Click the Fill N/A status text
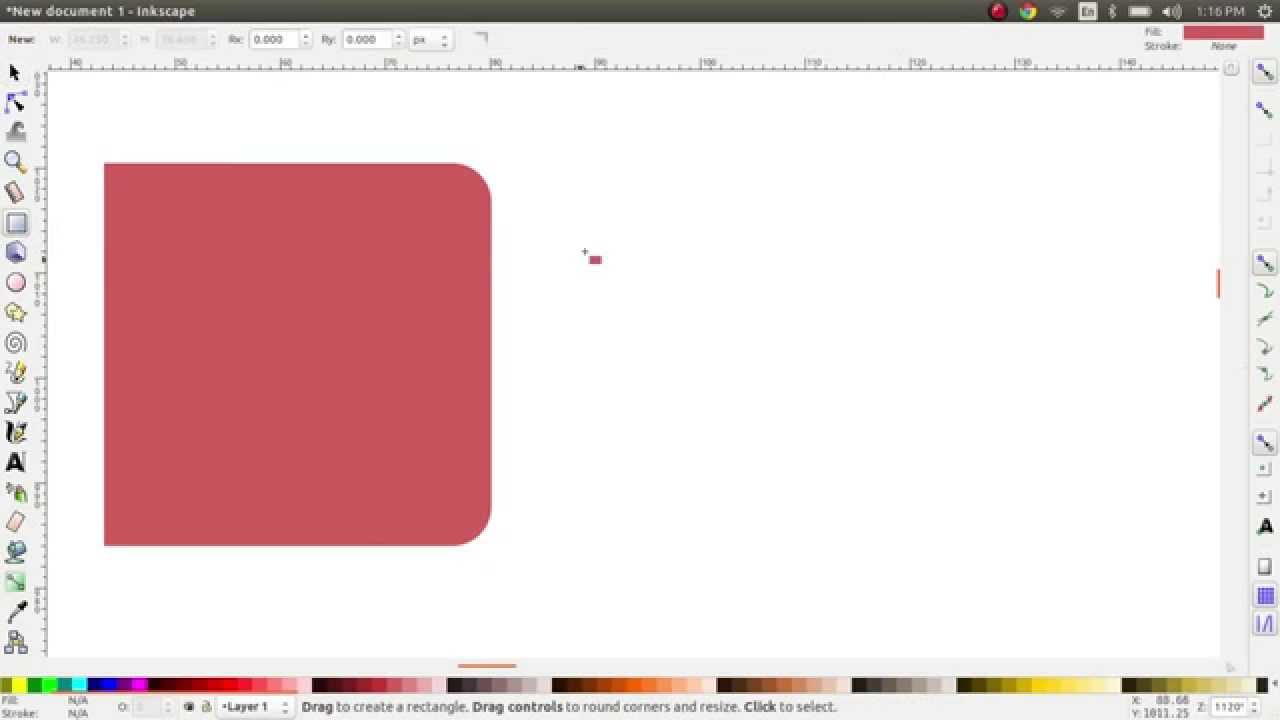The width and height of the screenshot is (1280, 720). tap(78, 701)
